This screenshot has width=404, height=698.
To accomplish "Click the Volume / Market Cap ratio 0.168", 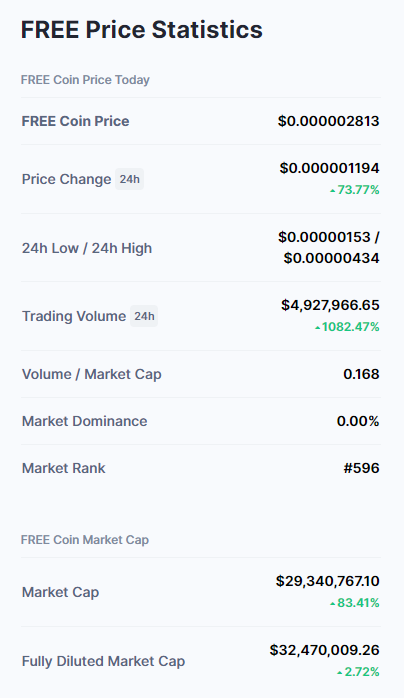I will [x=361, y=374].
